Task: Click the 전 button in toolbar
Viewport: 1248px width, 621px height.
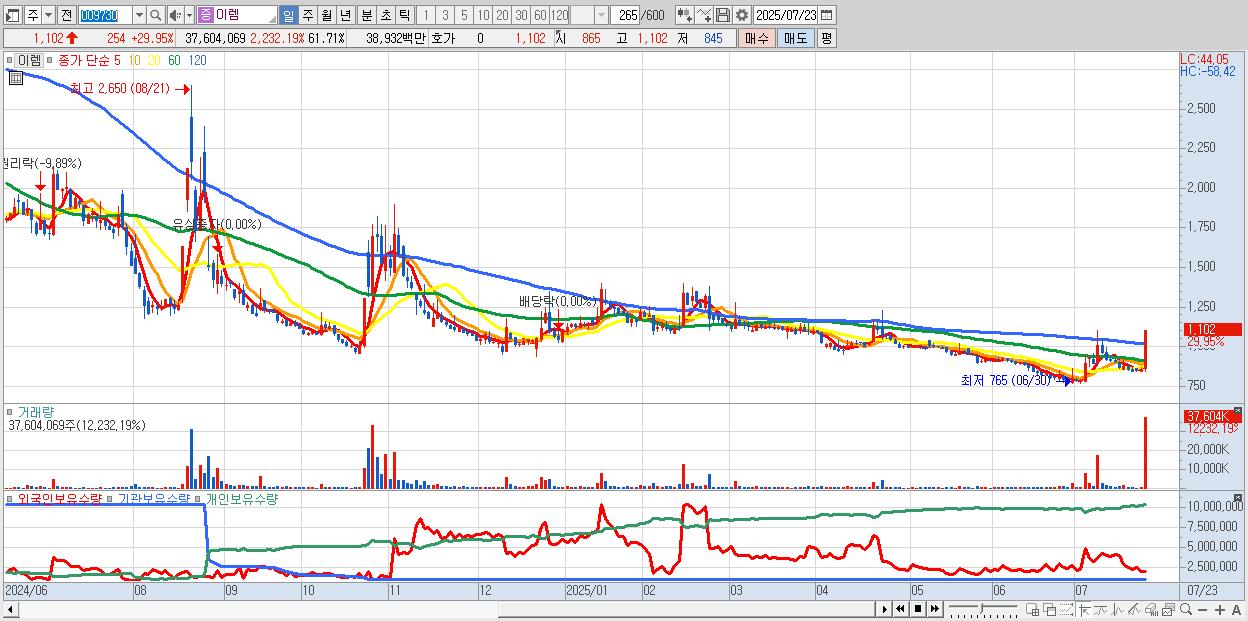Action: (66, 15)
